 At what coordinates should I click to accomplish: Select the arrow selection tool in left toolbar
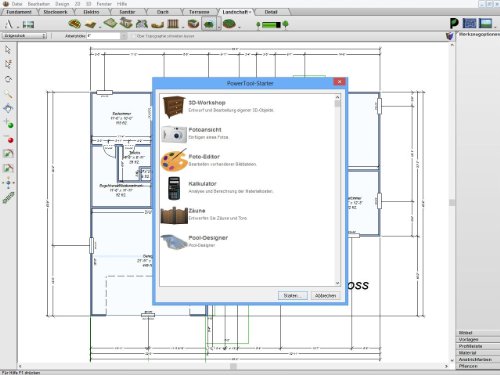(x=8, y=50)
